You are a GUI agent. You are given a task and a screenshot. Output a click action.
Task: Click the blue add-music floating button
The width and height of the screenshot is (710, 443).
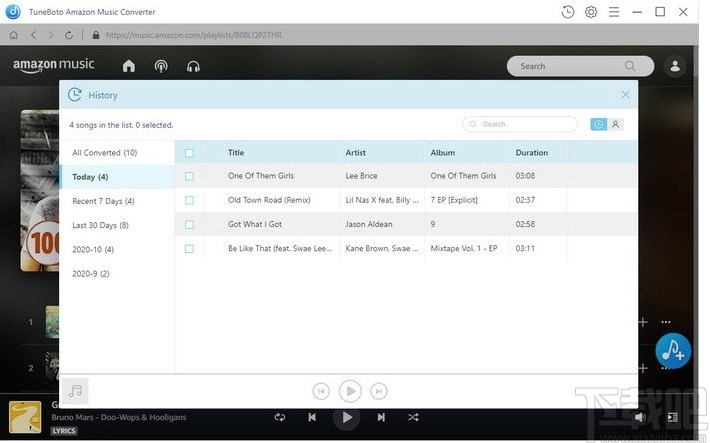coord(673,351)
